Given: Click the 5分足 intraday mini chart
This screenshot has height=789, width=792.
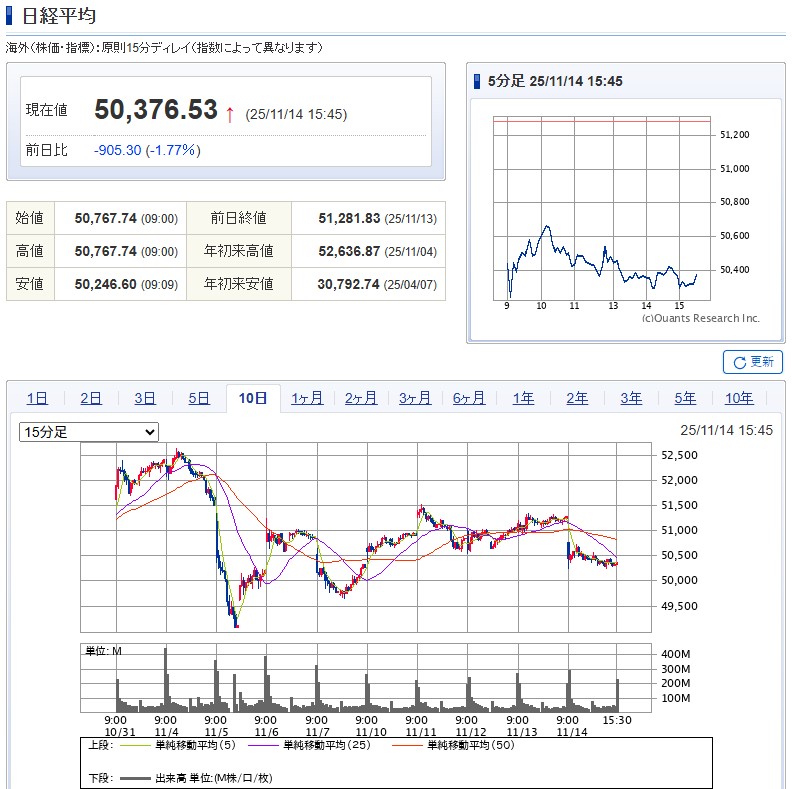Looking at the screenshot, I should pos(601,208).
